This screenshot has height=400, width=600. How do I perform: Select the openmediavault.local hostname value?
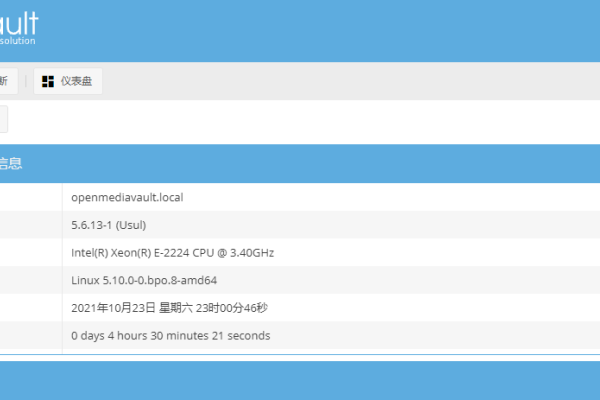coord(127,197)
